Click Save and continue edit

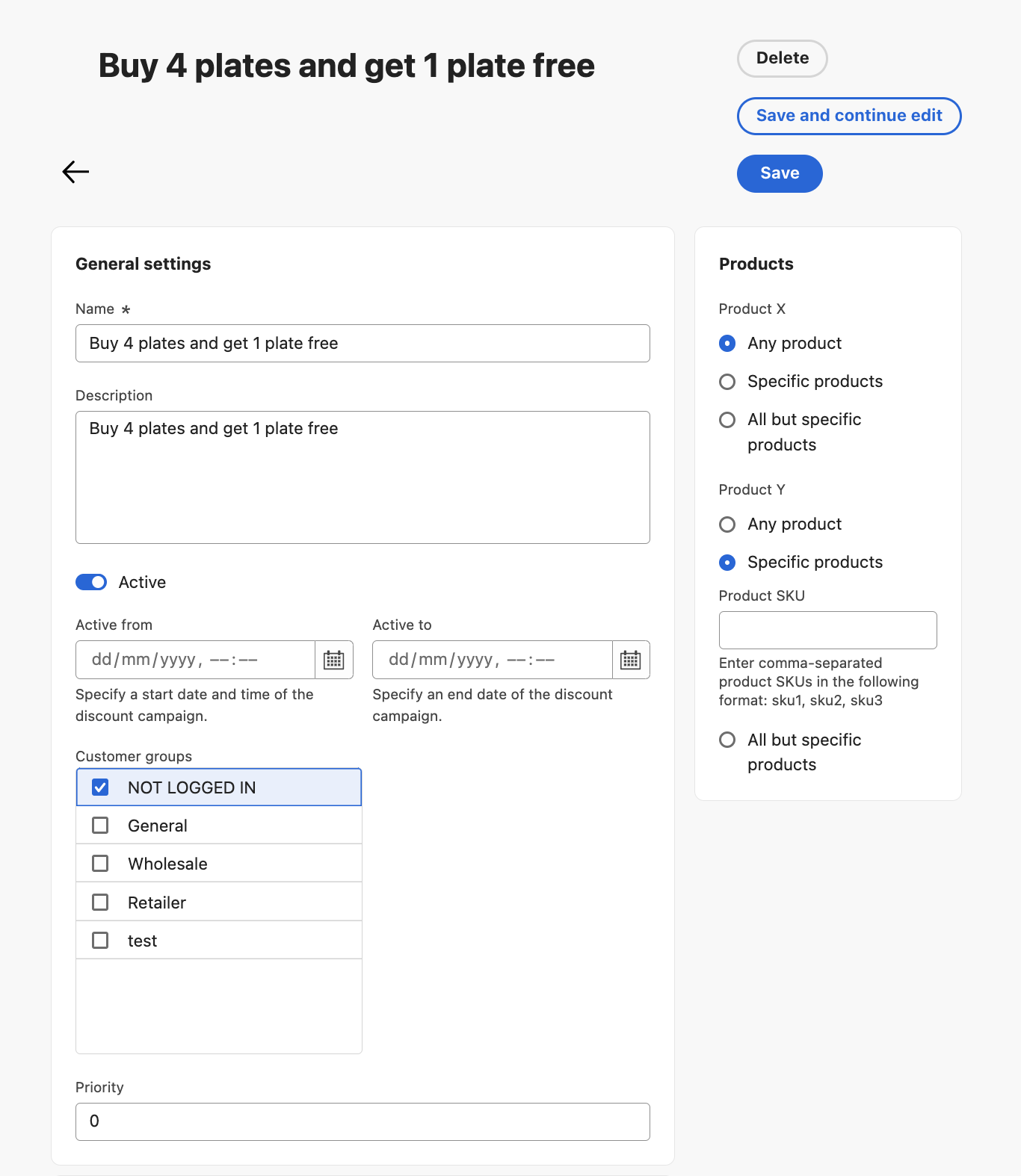click(849, 116)
